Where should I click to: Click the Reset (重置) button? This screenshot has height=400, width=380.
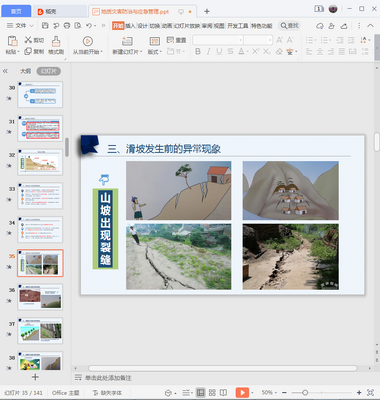coord(177,40)
